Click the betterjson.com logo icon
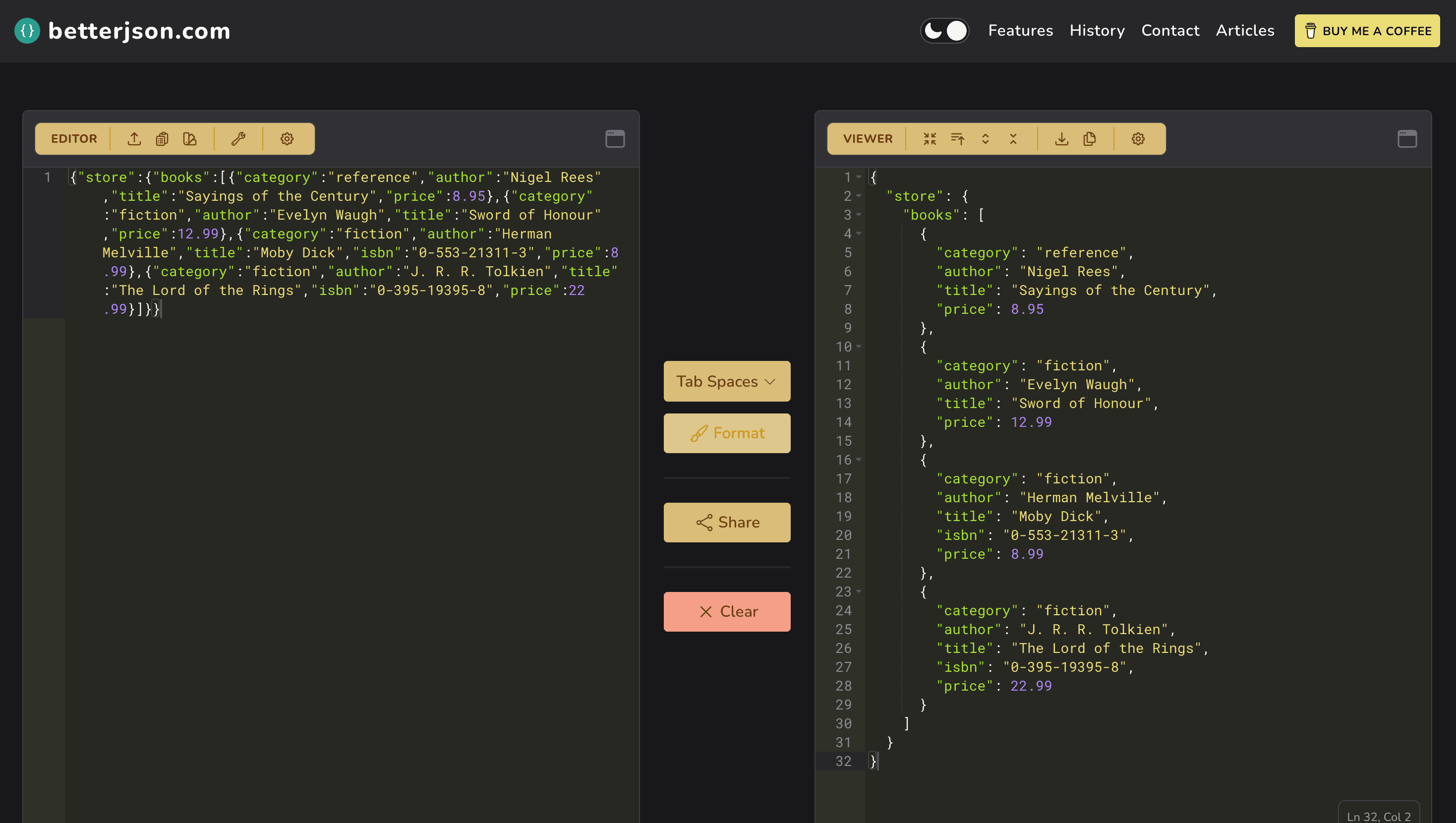 tap(27, 31)
